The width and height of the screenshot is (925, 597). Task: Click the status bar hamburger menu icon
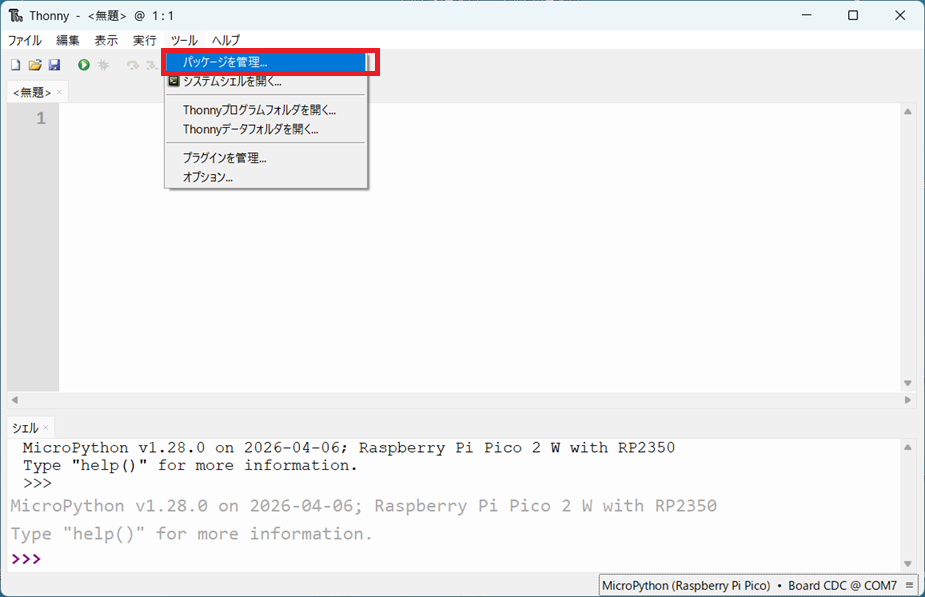[x=909, y=585]
